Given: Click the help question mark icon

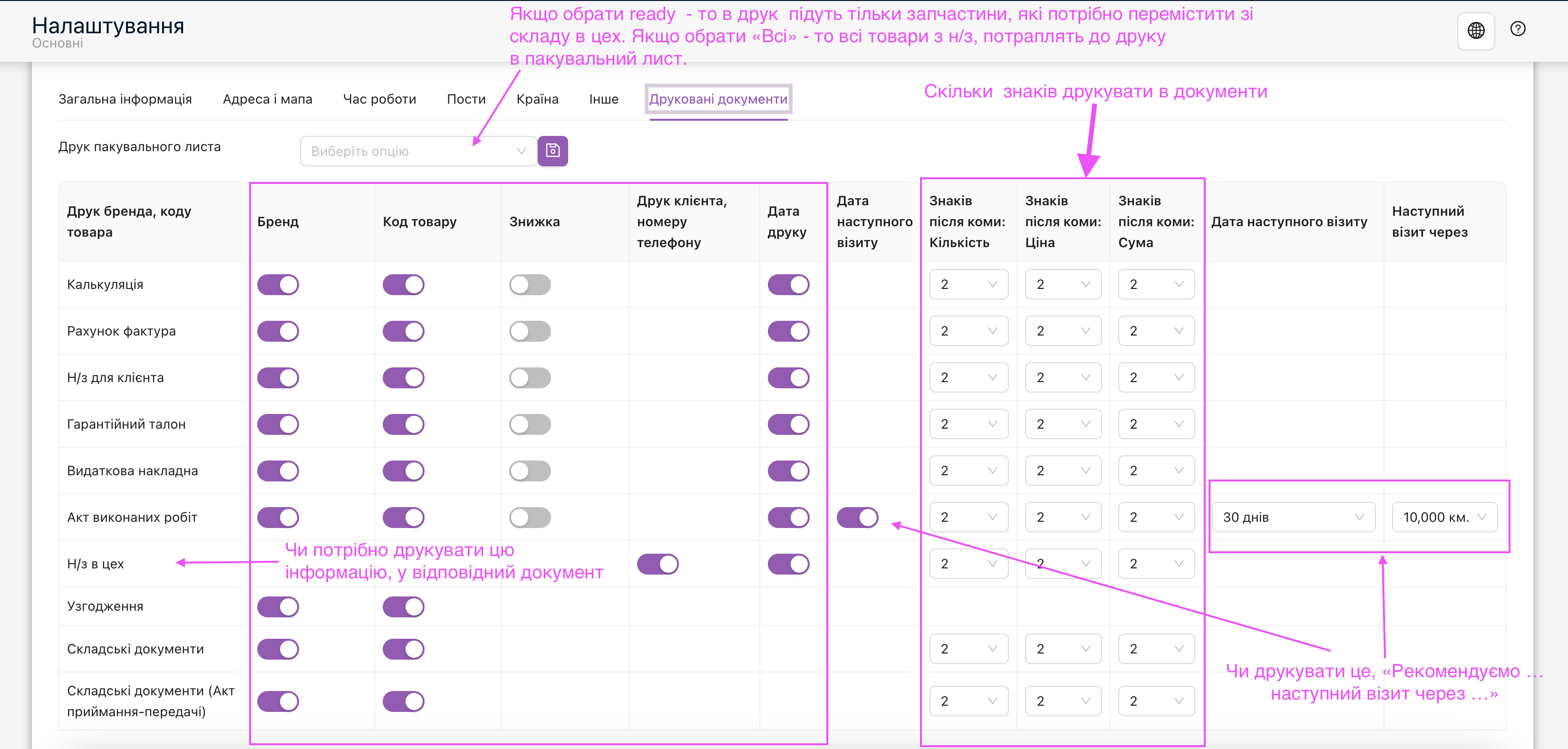Looking at the screenshot, I should (x=1518, y=29).
